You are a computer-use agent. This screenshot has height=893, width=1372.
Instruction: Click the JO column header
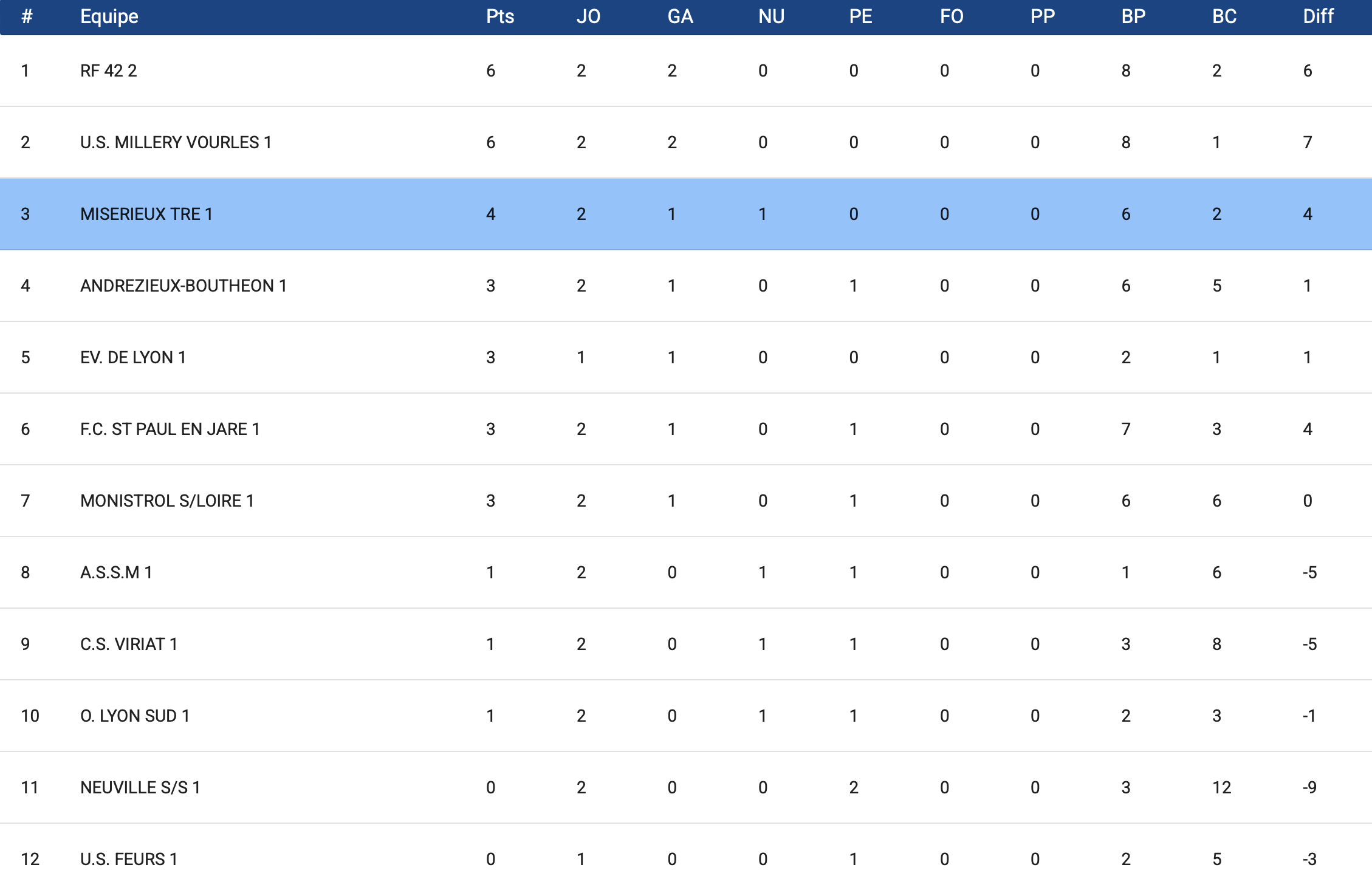pos(588,16)
